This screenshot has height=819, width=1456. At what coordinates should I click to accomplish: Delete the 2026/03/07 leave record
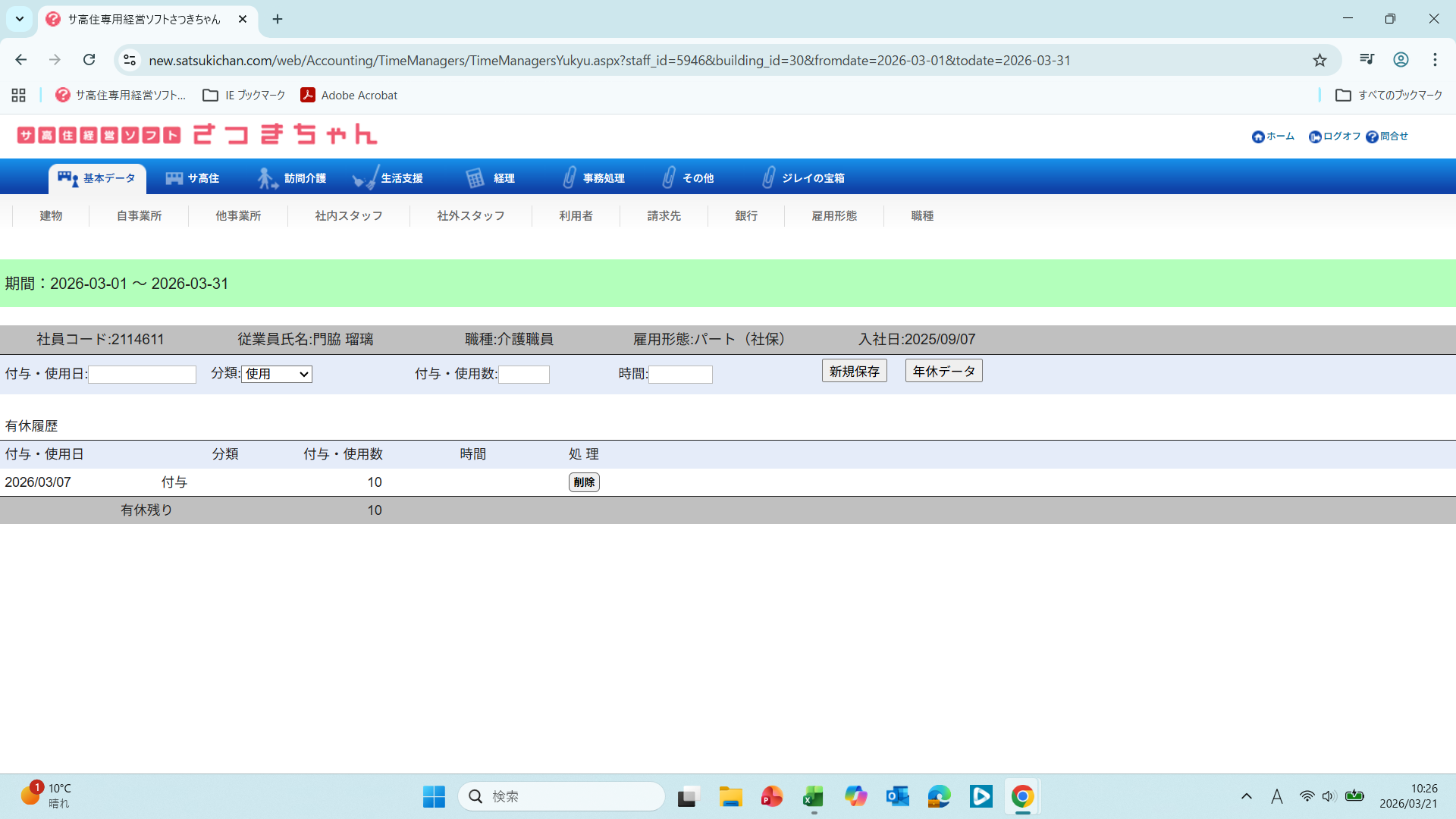pyautogui.click(x=584, y=482)
